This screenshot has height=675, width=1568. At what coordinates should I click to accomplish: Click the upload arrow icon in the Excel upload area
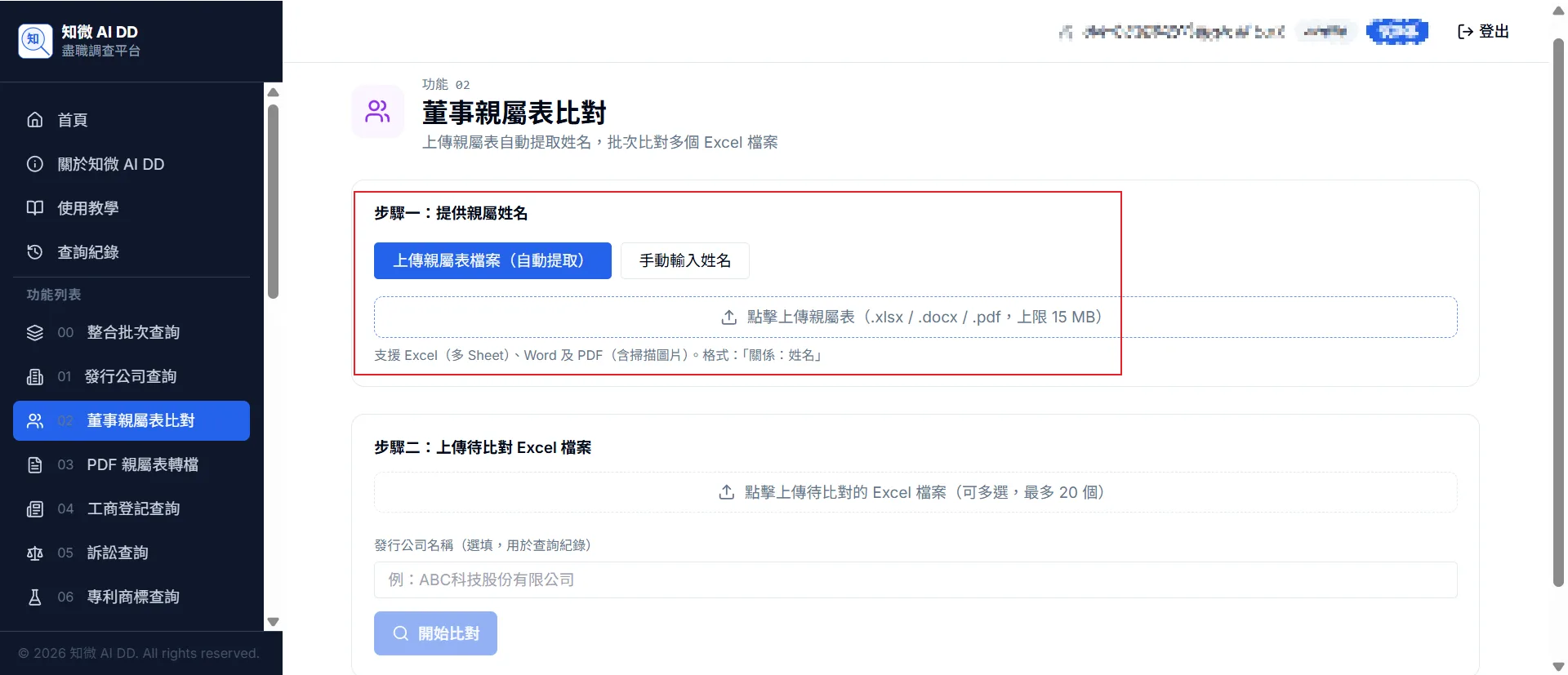(726, 492)
